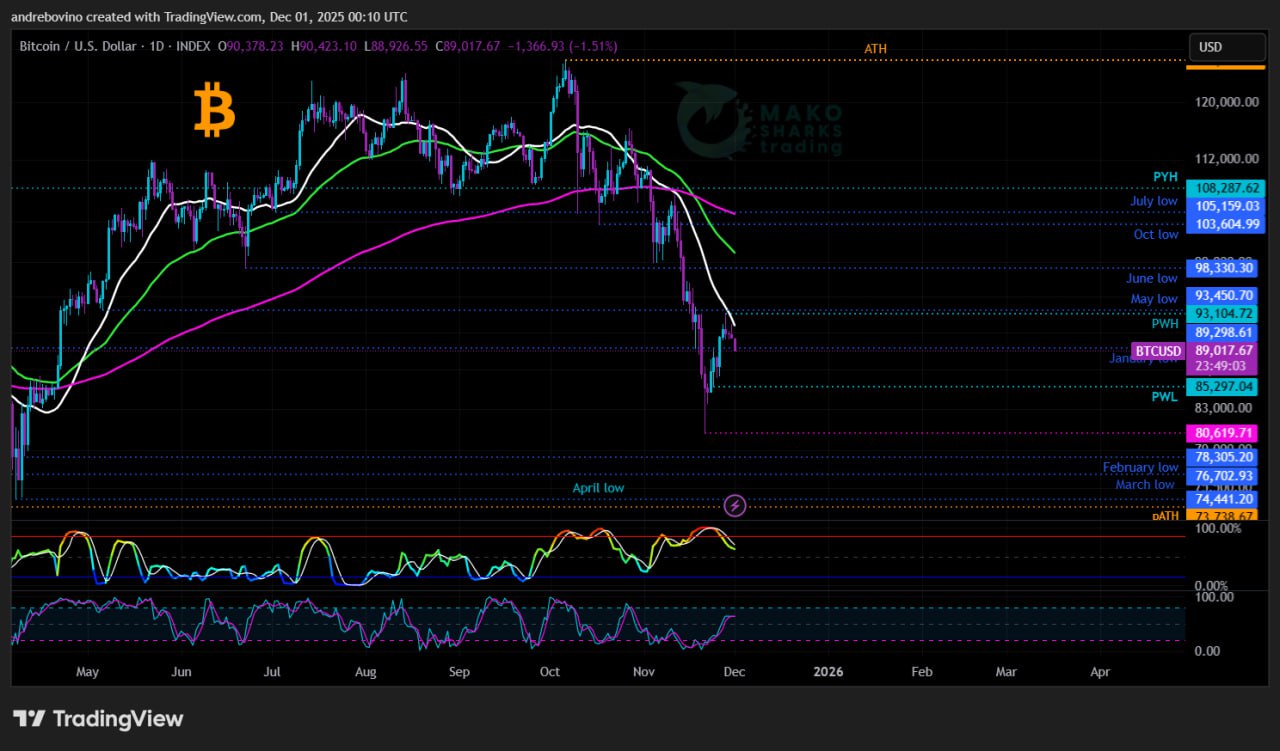The image size is (1280, 751).
Task: Click the BTCUSD symbol price label
Action: pyautogui.click(x=1158, y=351)
